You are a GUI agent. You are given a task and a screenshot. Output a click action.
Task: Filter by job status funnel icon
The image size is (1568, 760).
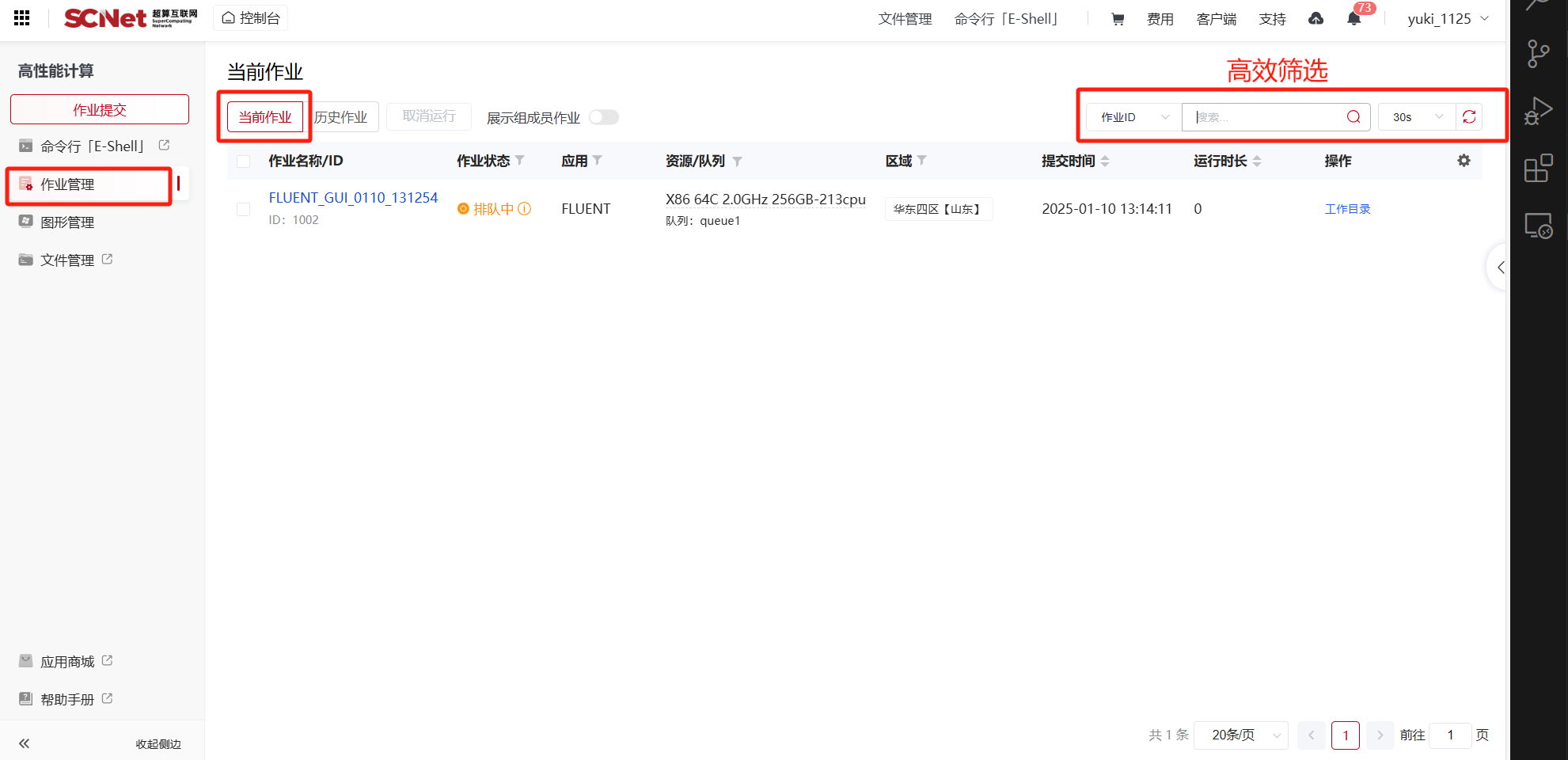point(520,161)
